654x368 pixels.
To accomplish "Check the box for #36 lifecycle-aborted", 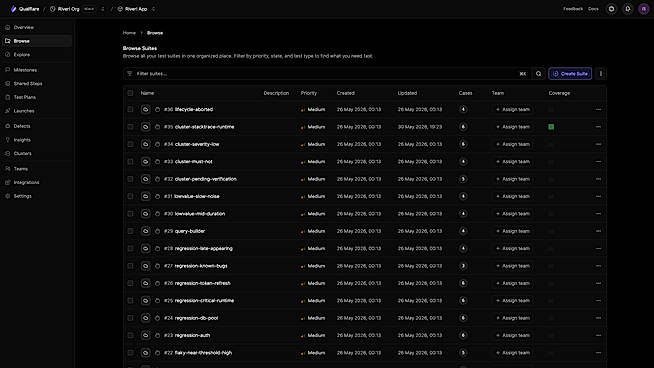I will pyautogui.click(x=131, y=109).
